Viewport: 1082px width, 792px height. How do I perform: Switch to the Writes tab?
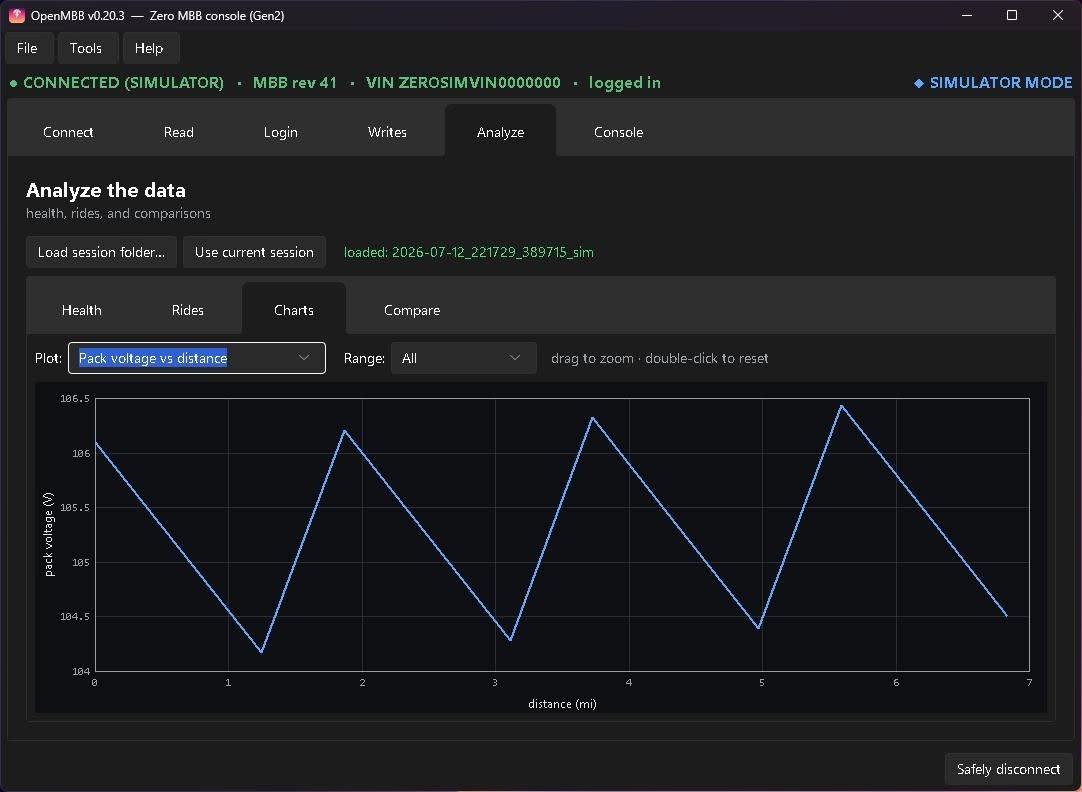pyautogui.click(x=387, y=132)
